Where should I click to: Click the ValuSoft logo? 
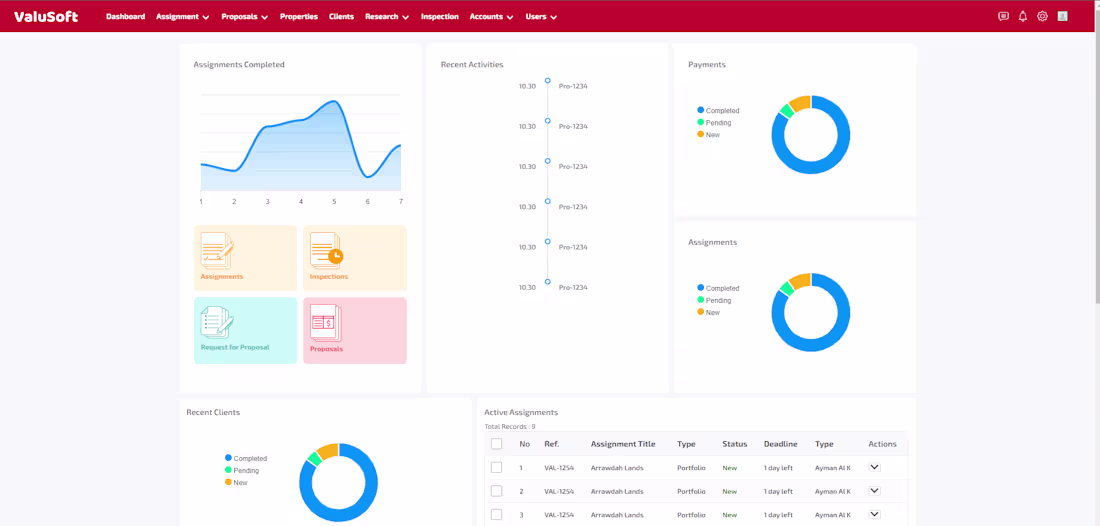pyautogui.click(x=46, y=17)
